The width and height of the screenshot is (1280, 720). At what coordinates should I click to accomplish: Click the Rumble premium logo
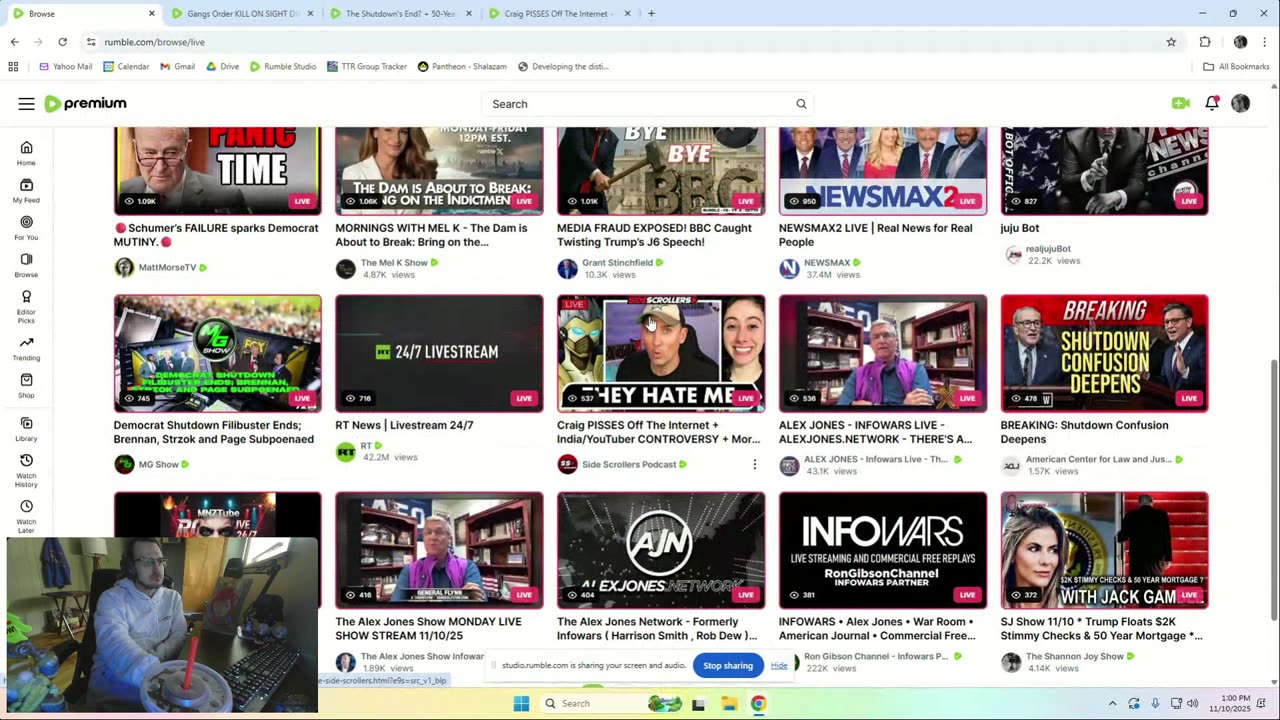(85, 104)
